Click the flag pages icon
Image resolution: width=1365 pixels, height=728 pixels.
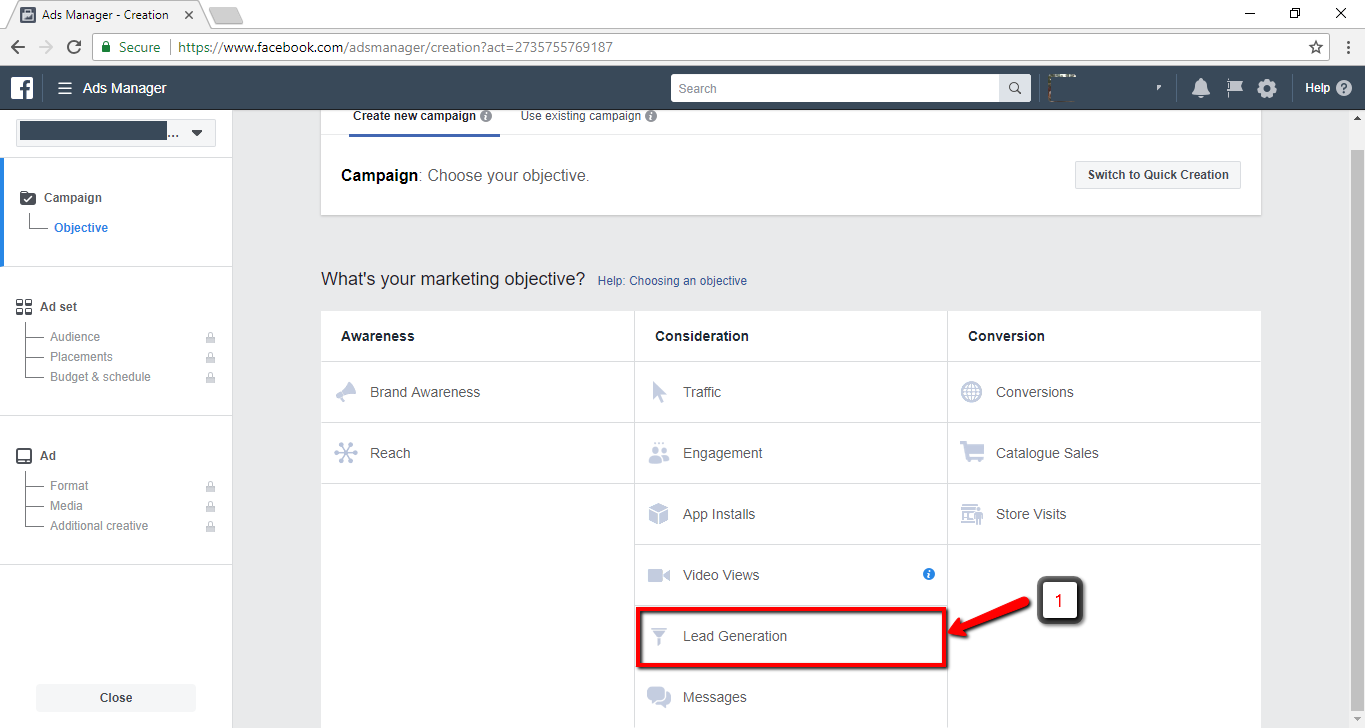pos(1235,88)
